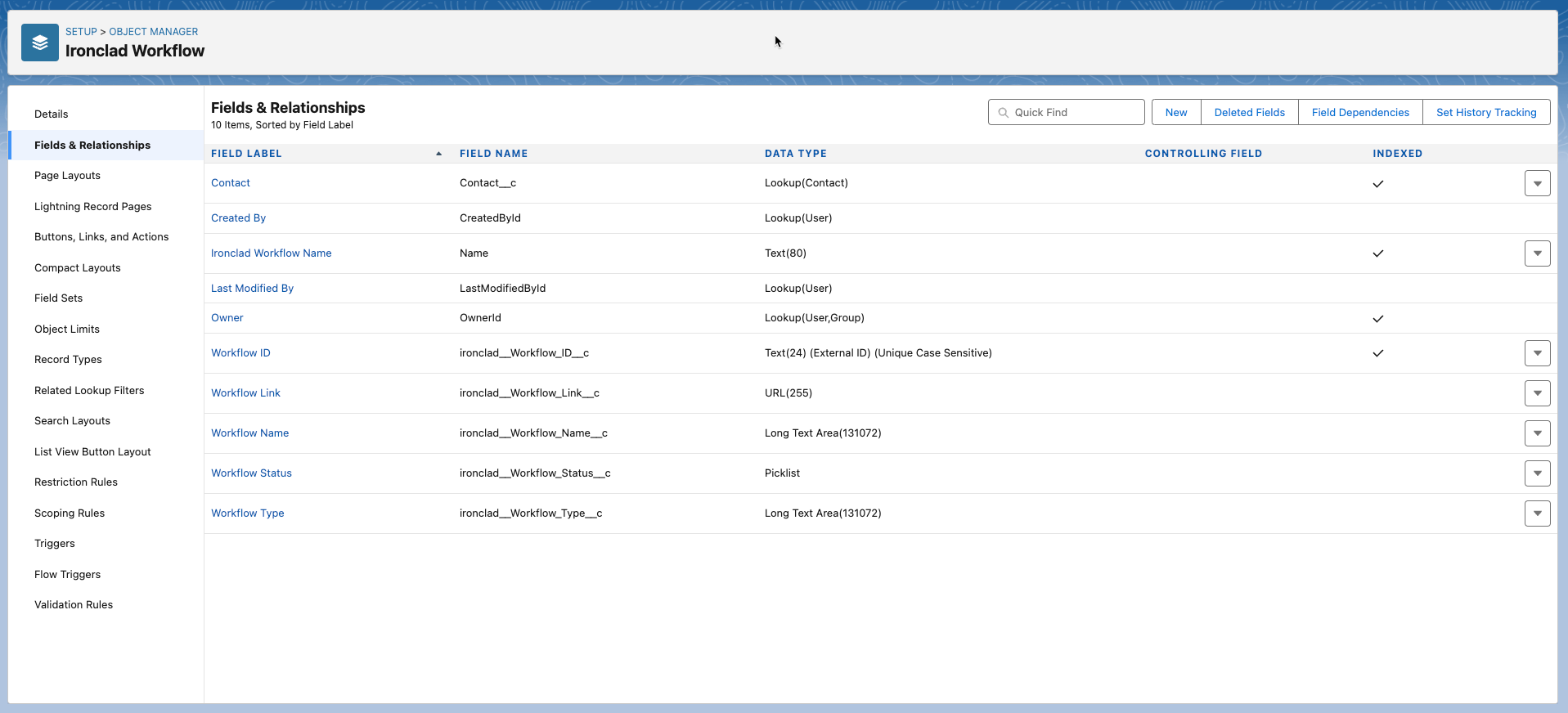Open Search Layouts section
Viewport: 1568px width, 713px height.
point(72,421)
